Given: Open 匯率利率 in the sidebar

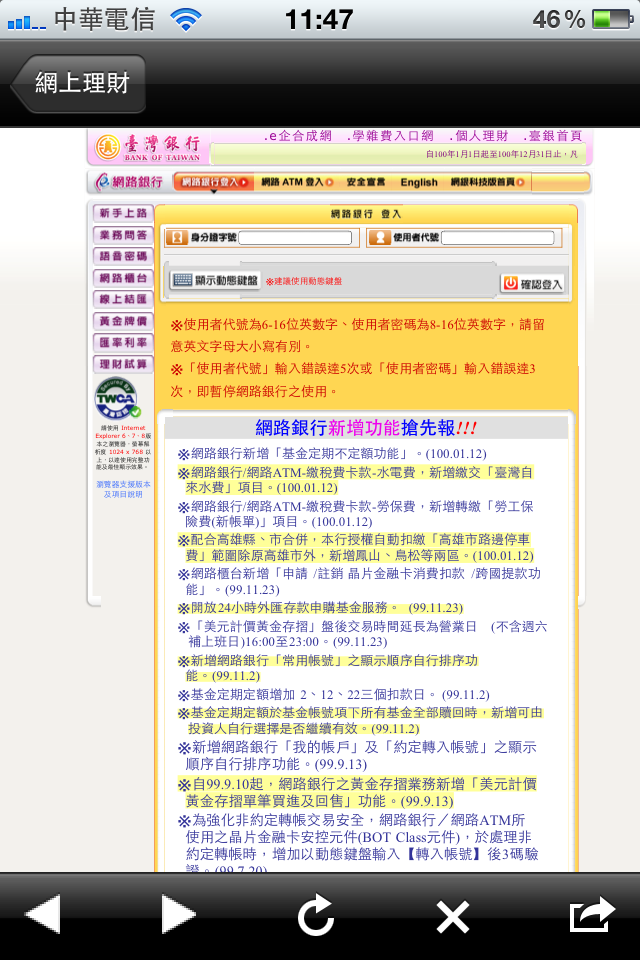Looking at the screenshot, I should 123,342.
